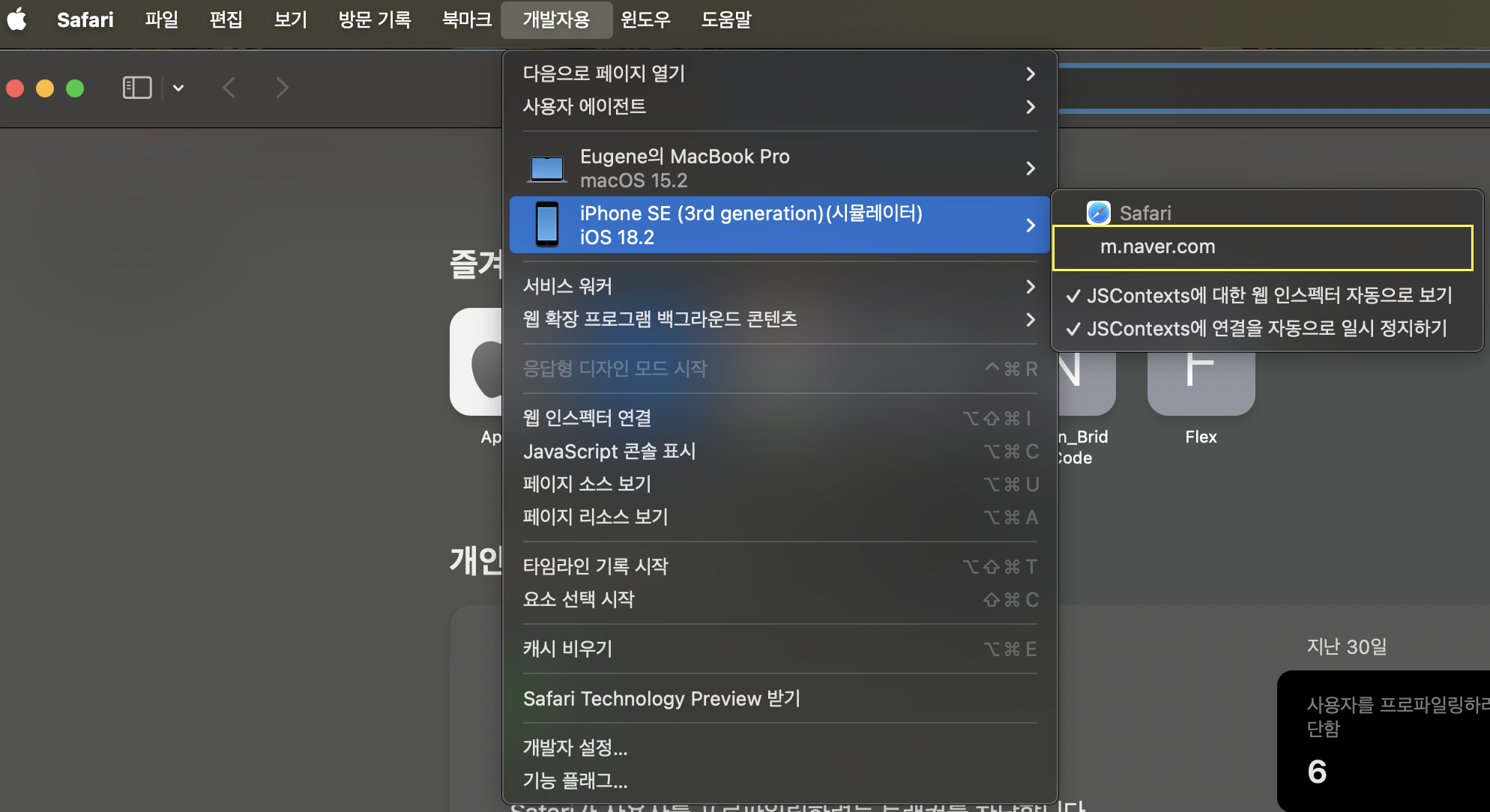Open 개발자 설정... item
Screen dimensions: 1490x812
coord(575,748)
